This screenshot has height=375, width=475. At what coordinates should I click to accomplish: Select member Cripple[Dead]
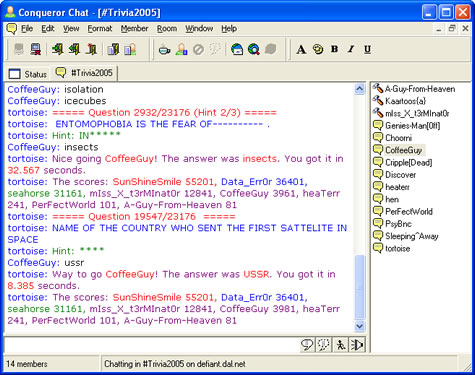pyautogui.click(x=402, y=163)
